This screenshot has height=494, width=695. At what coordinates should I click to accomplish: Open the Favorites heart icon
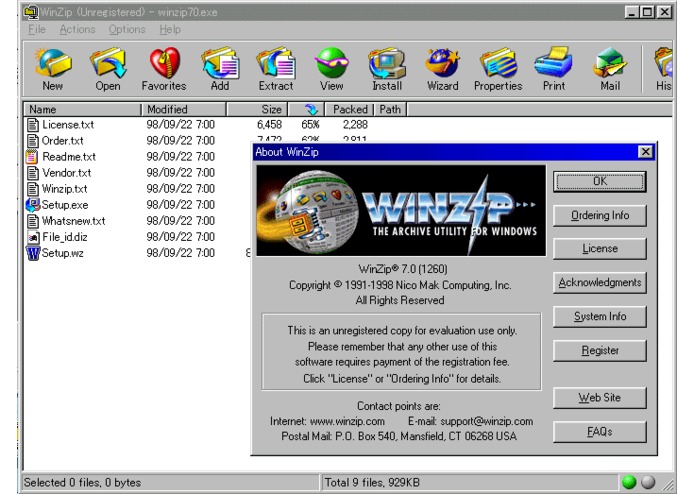pyautogui.click(x=164, y=63)
